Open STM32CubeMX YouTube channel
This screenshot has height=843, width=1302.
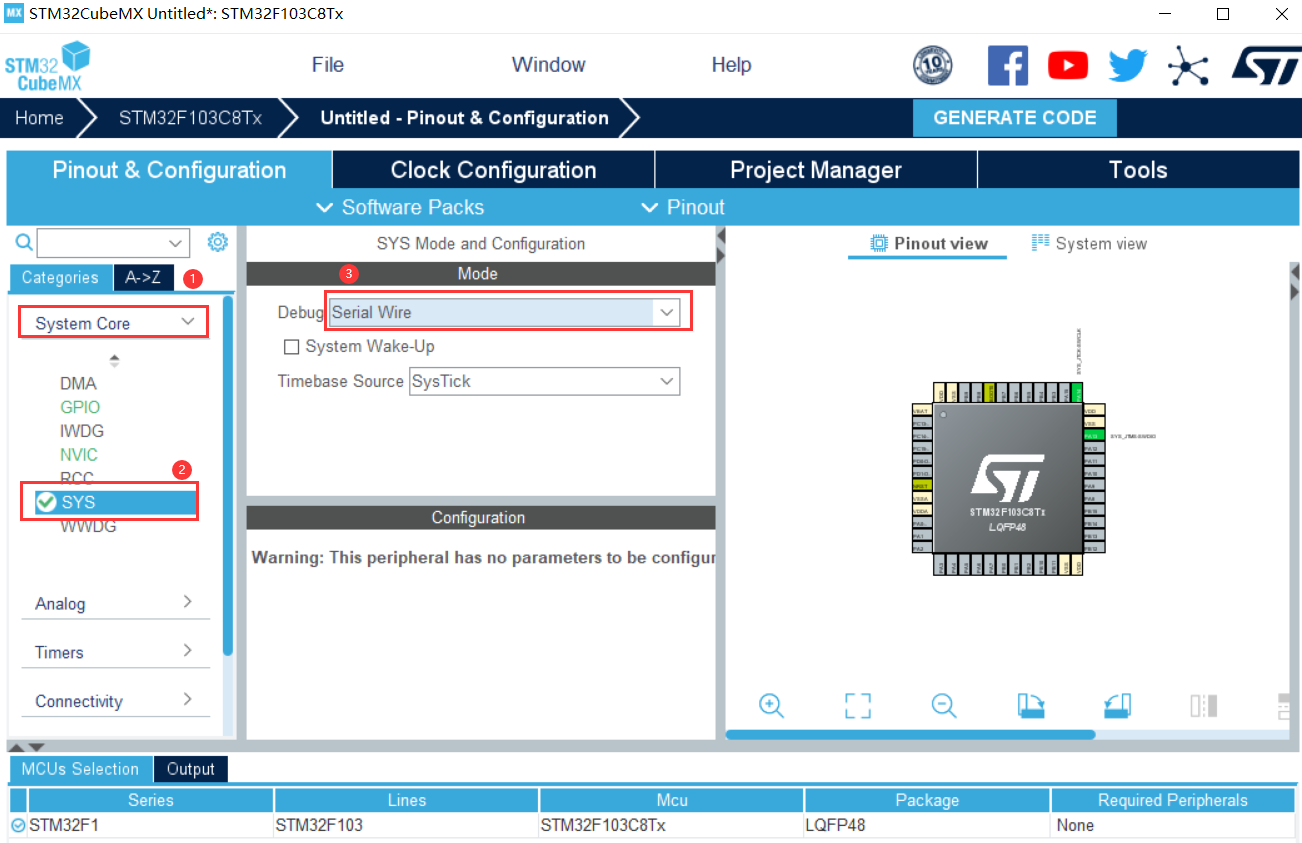point(1067,64)
